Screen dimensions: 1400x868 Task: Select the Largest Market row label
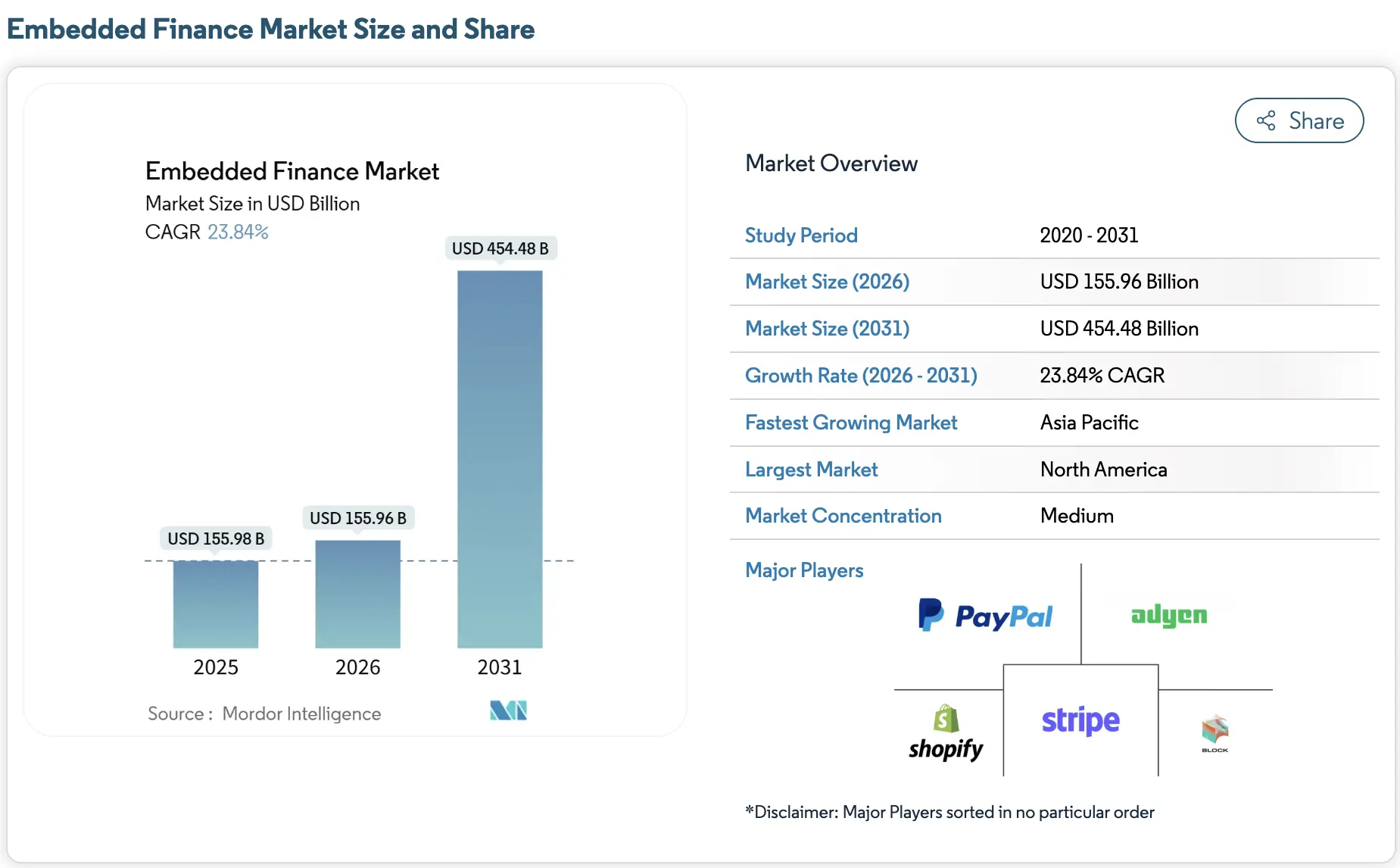pos(811,469)
